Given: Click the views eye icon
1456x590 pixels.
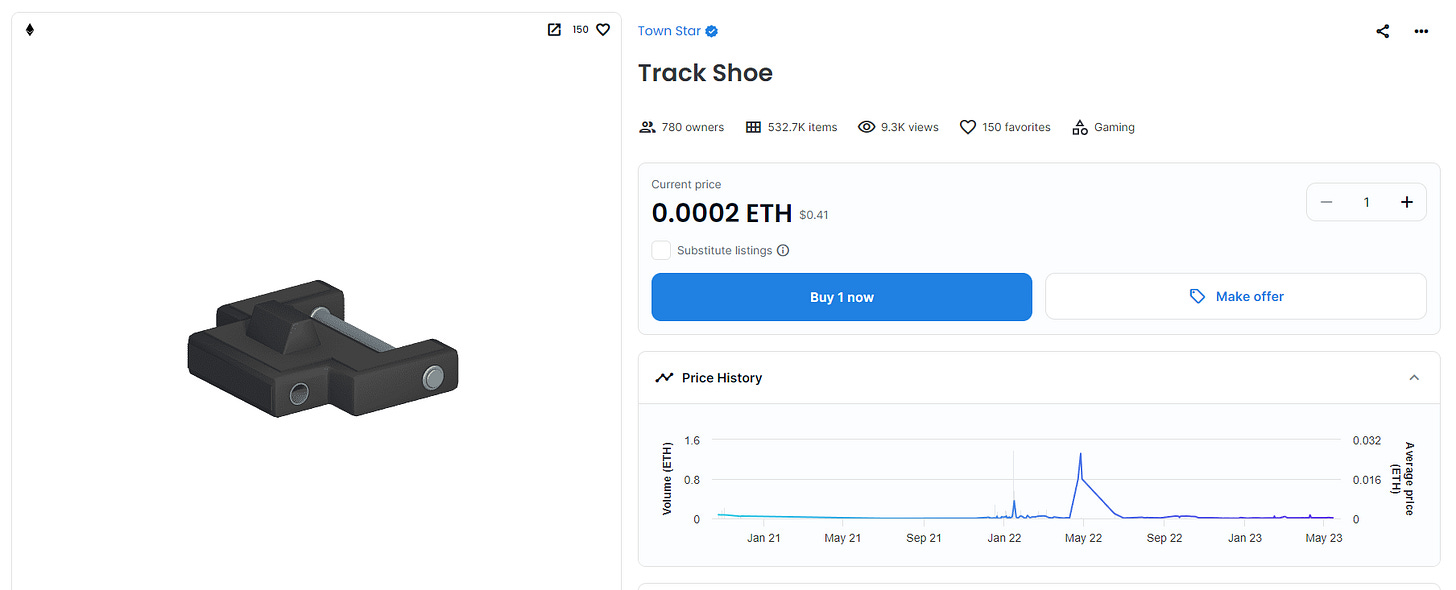Looking at the screenshot, I should 867,127.
